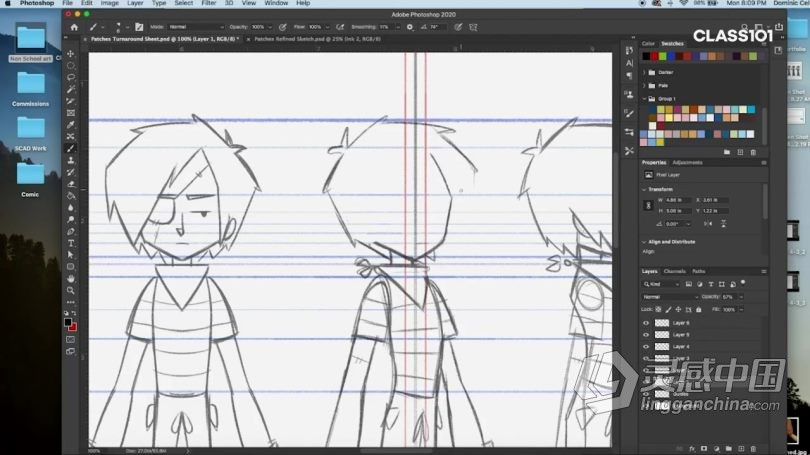Screen dimensions: 810x455
Task: Create new swatch in Swatches panel
Action: [x=740, y=152]
